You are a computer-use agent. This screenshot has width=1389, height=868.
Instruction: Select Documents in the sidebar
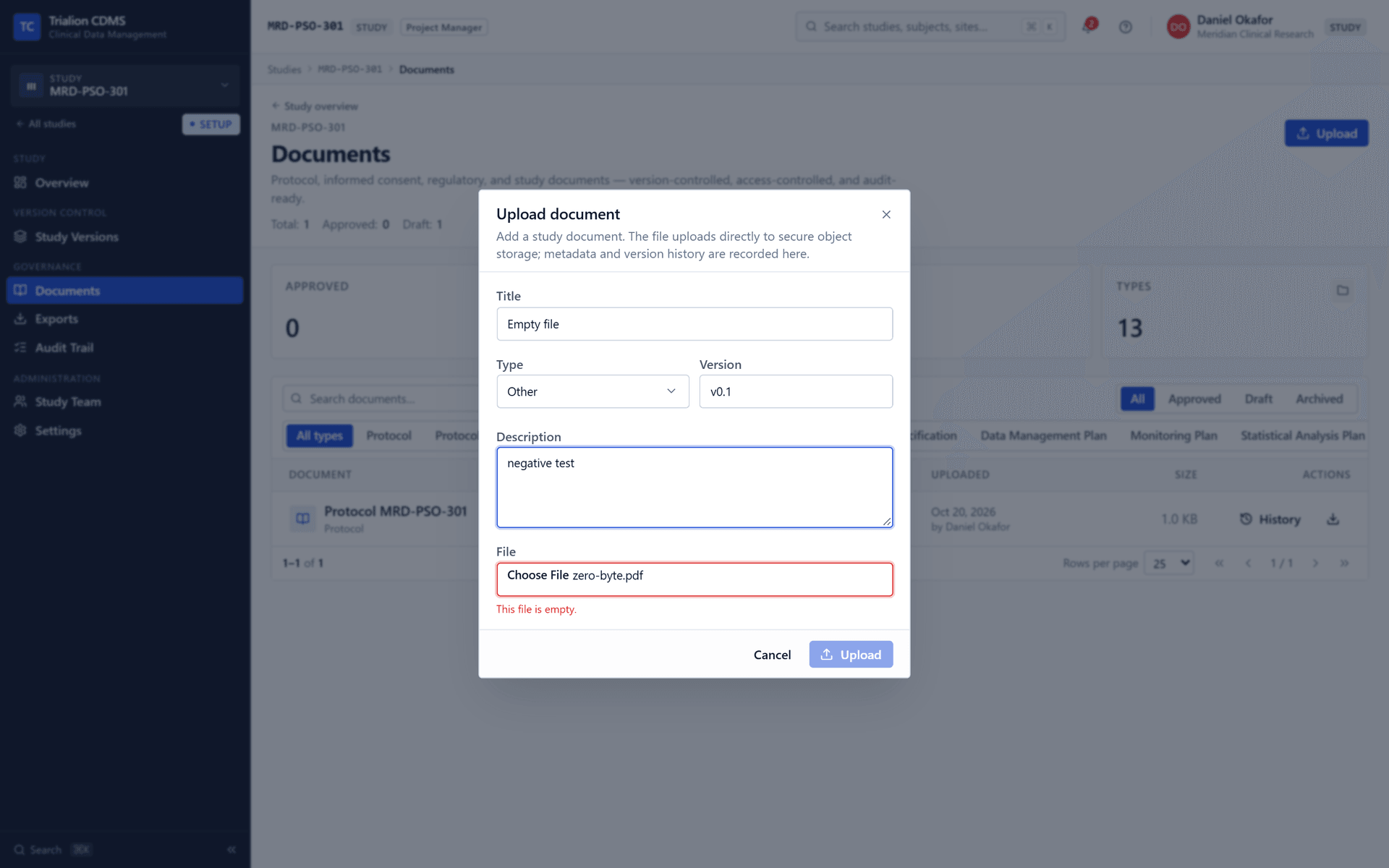pyautogui.click(x=124, y=290)
